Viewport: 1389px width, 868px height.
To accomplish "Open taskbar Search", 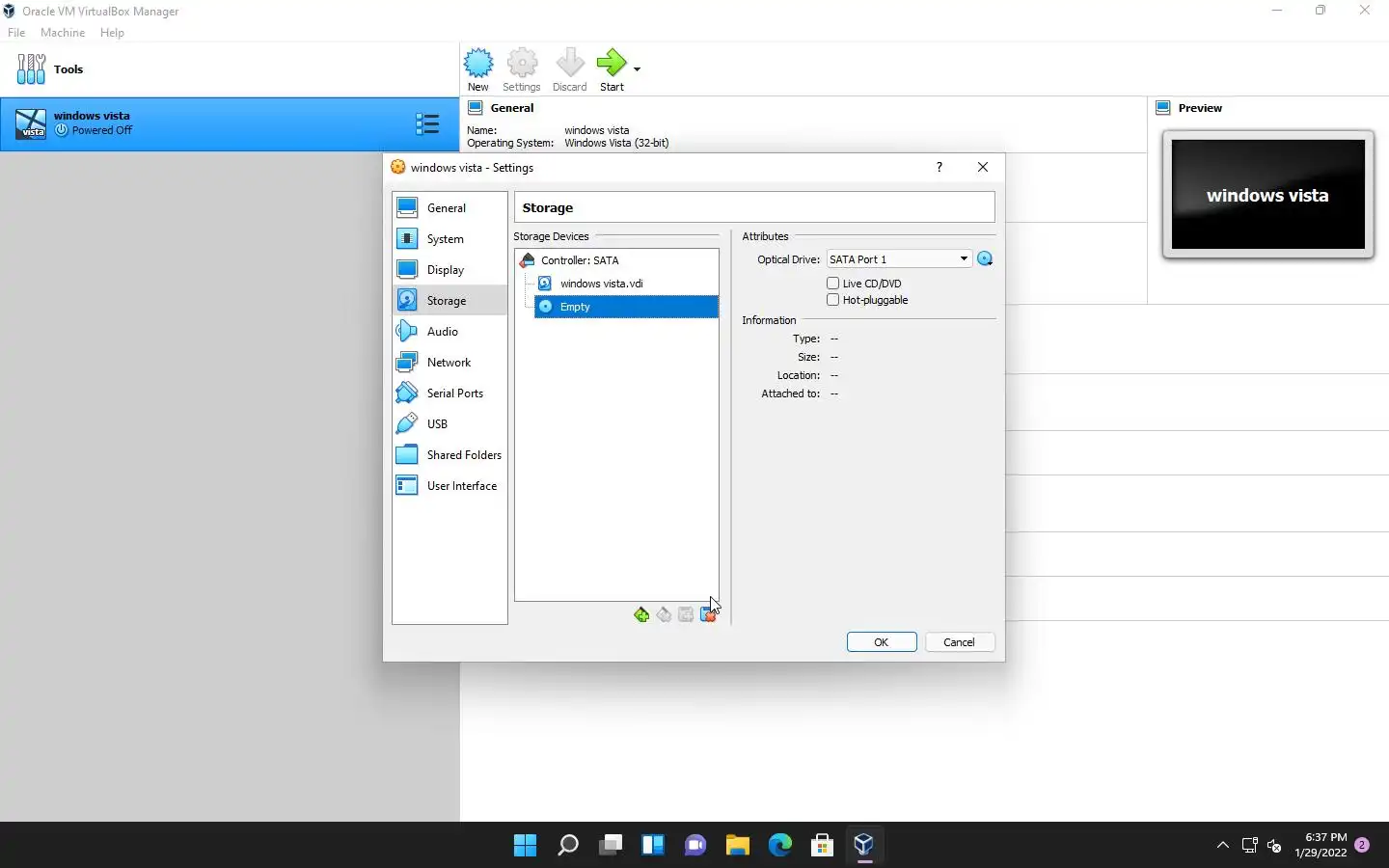I will coord(568,846).
